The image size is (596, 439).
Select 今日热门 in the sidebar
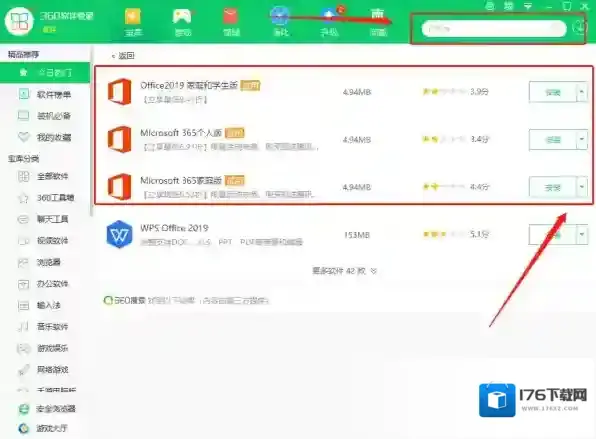pos(45,72)
